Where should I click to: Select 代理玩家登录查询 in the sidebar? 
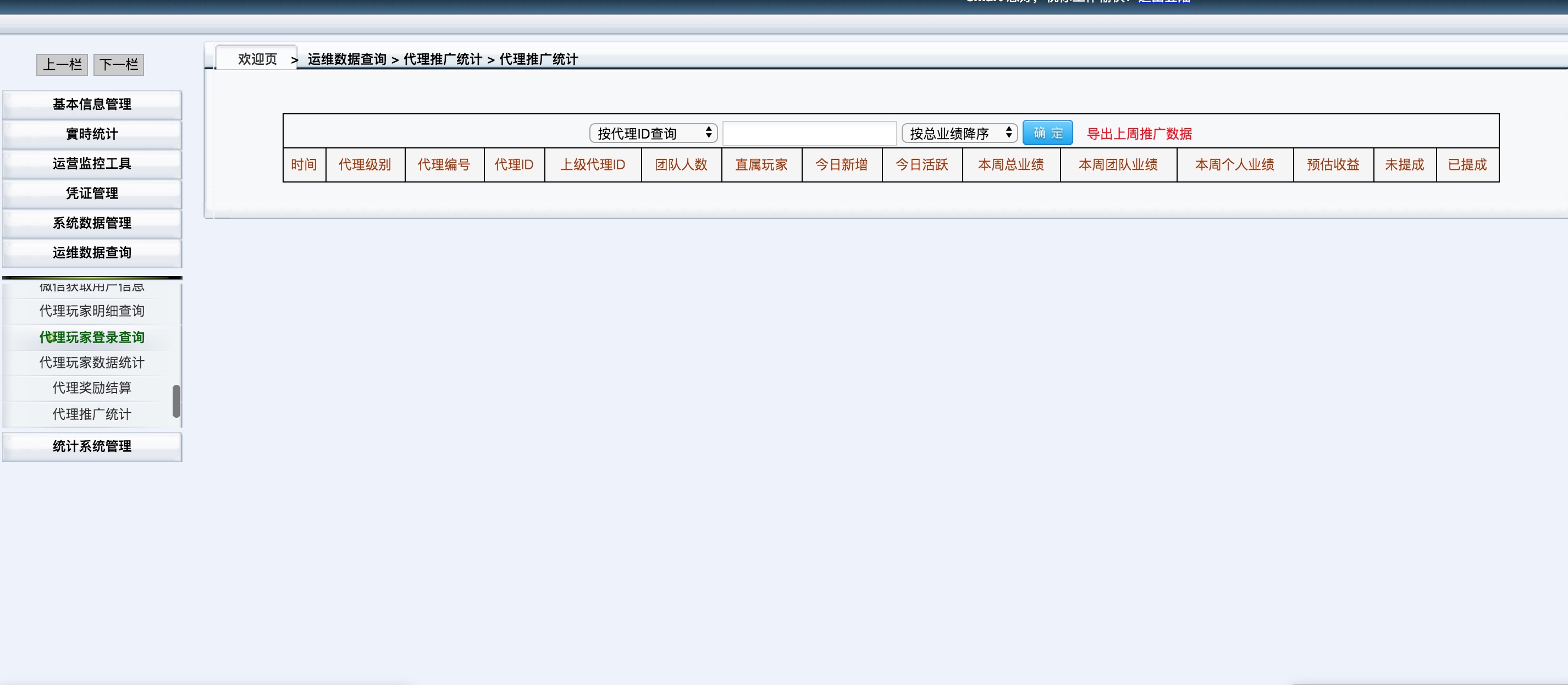92,338
